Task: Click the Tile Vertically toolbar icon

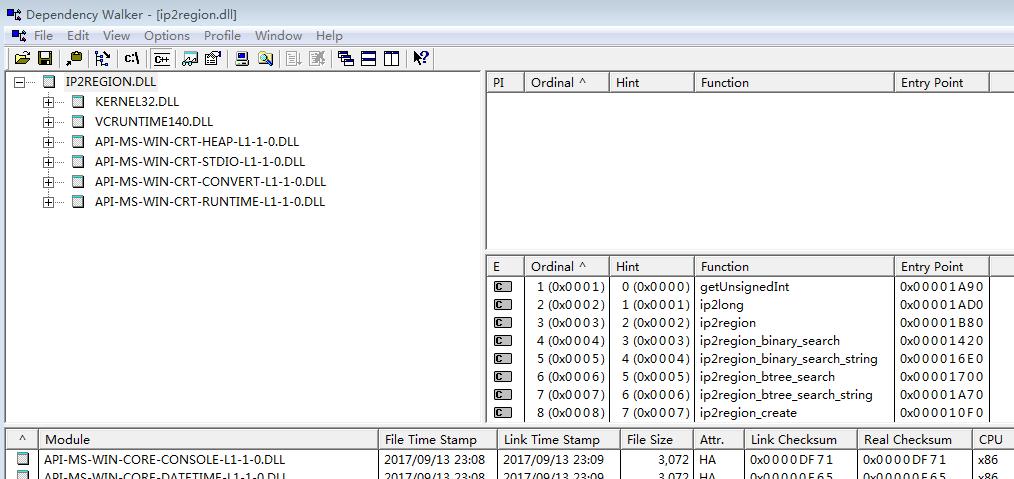Action: [391, 59]
